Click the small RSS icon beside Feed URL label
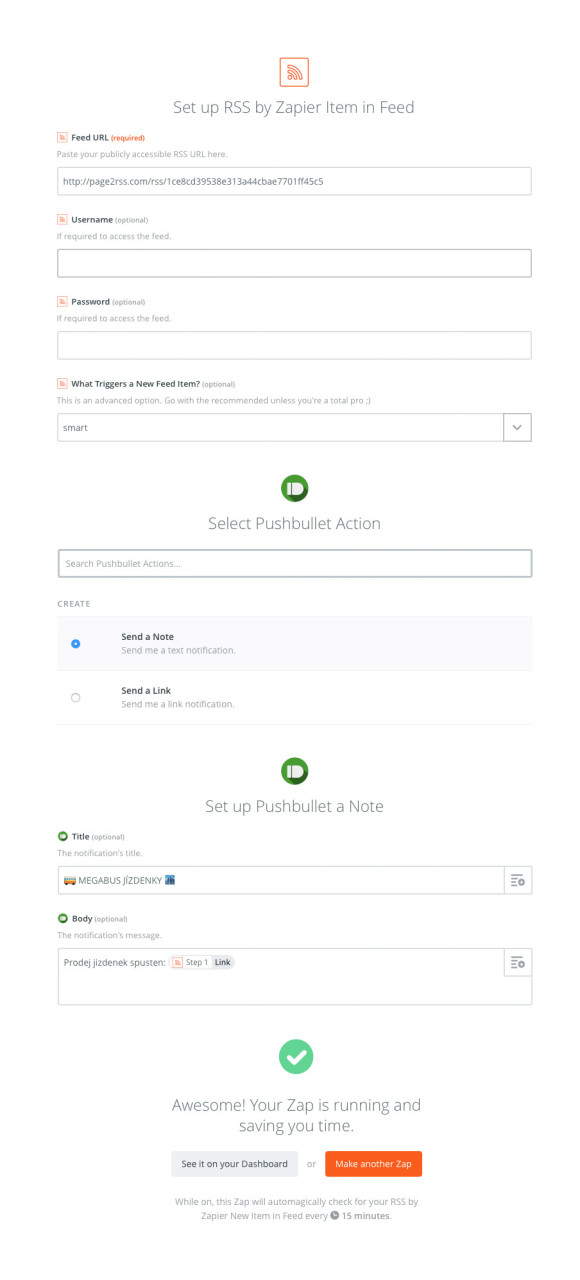 click(62, 137)
